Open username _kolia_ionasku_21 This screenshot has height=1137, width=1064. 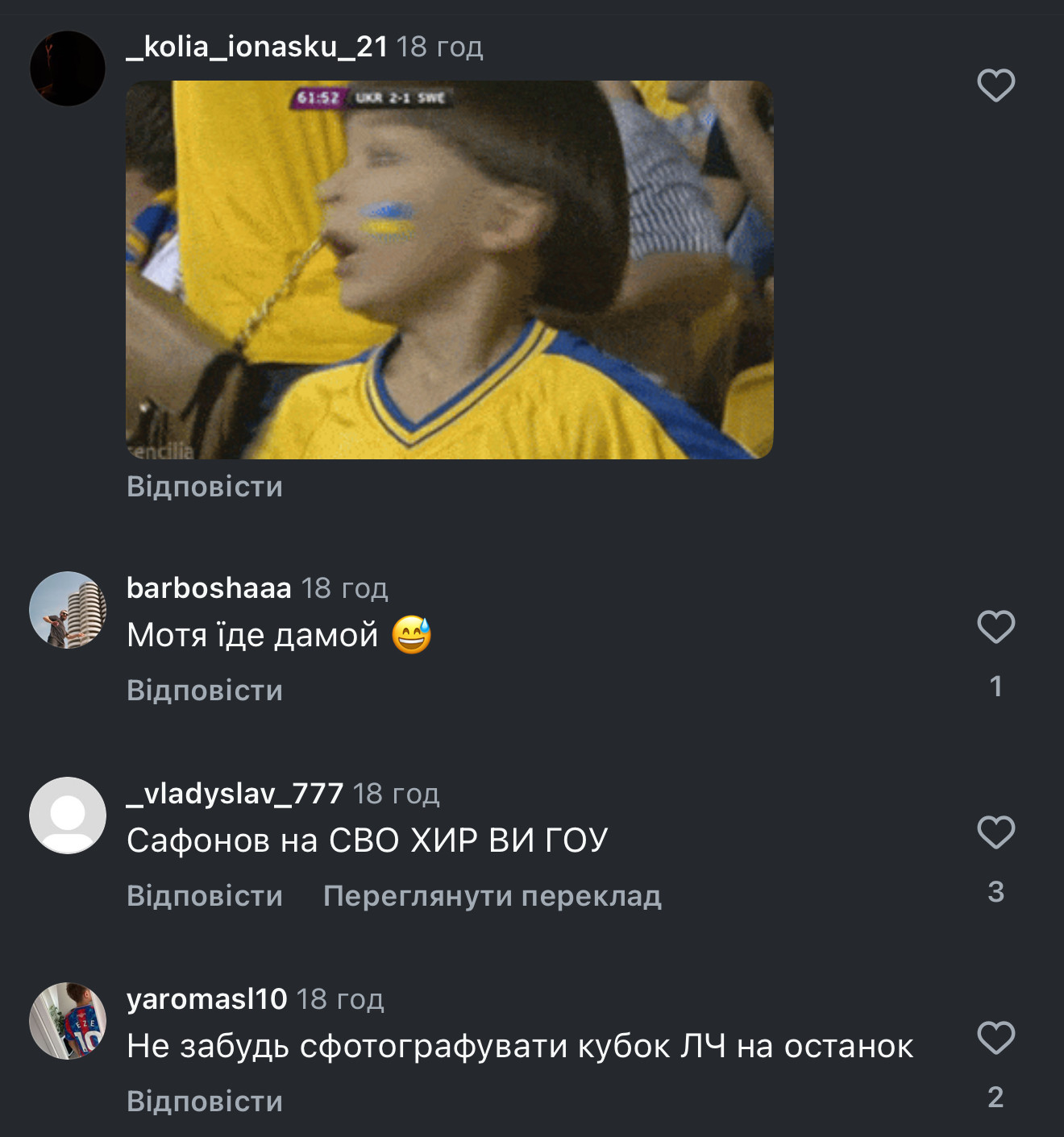(x=257, y=47)
